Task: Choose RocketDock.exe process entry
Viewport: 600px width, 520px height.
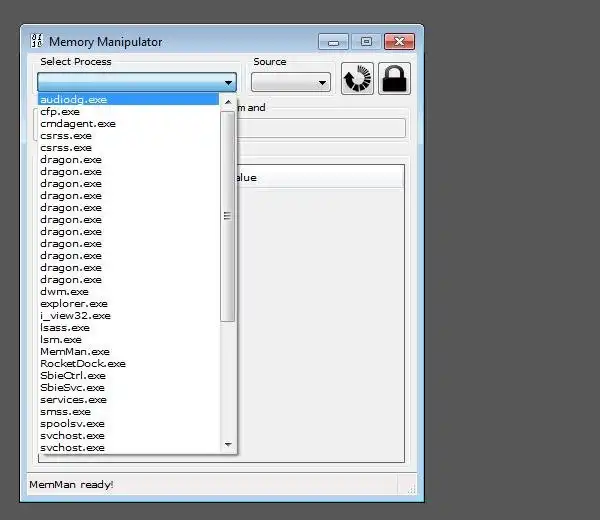Action: coord(128,364)
